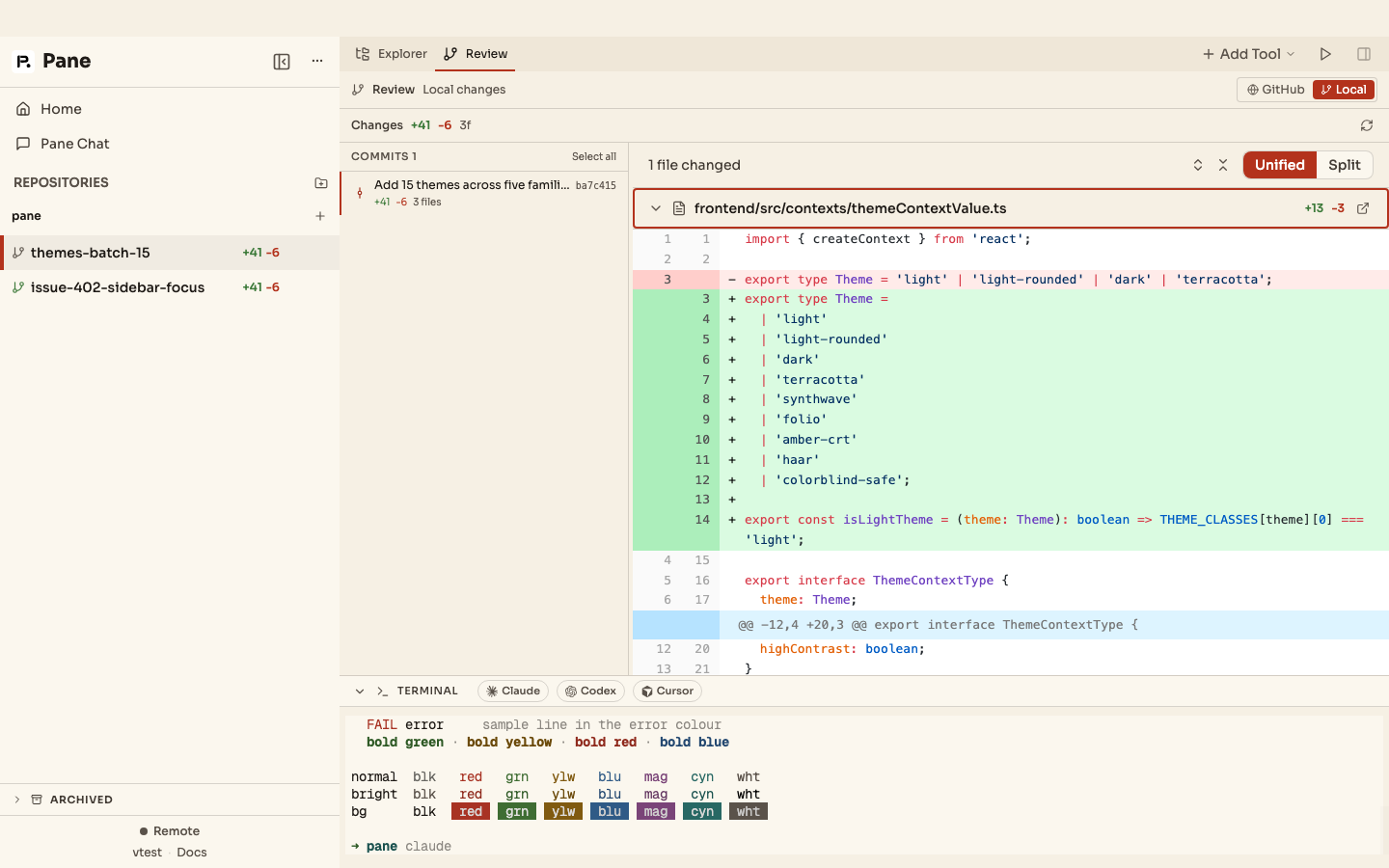This screenshot has width=1389, height=868.
Task: Launch Cursor in terminal
Action: 667,692
